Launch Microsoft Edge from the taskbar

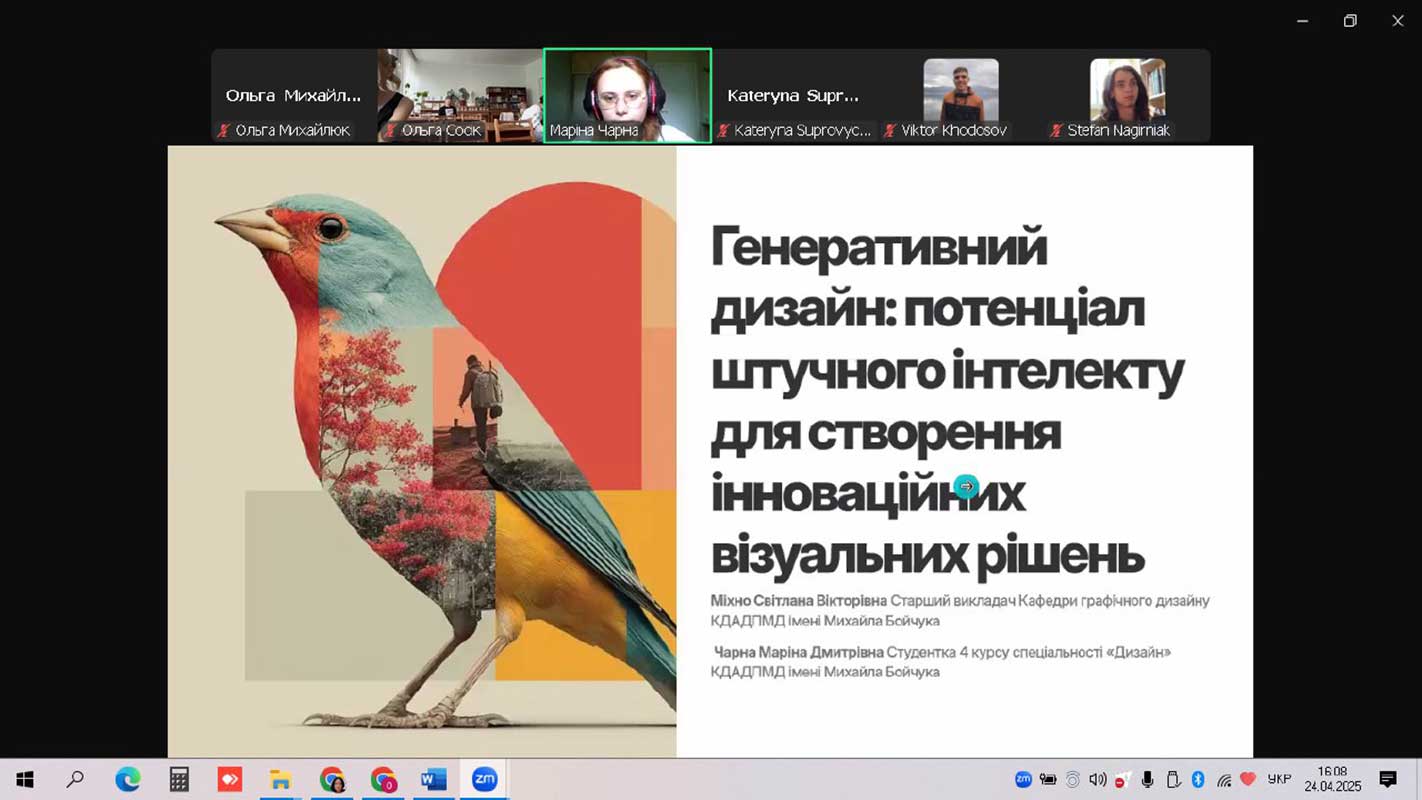(x=127, y=780)
